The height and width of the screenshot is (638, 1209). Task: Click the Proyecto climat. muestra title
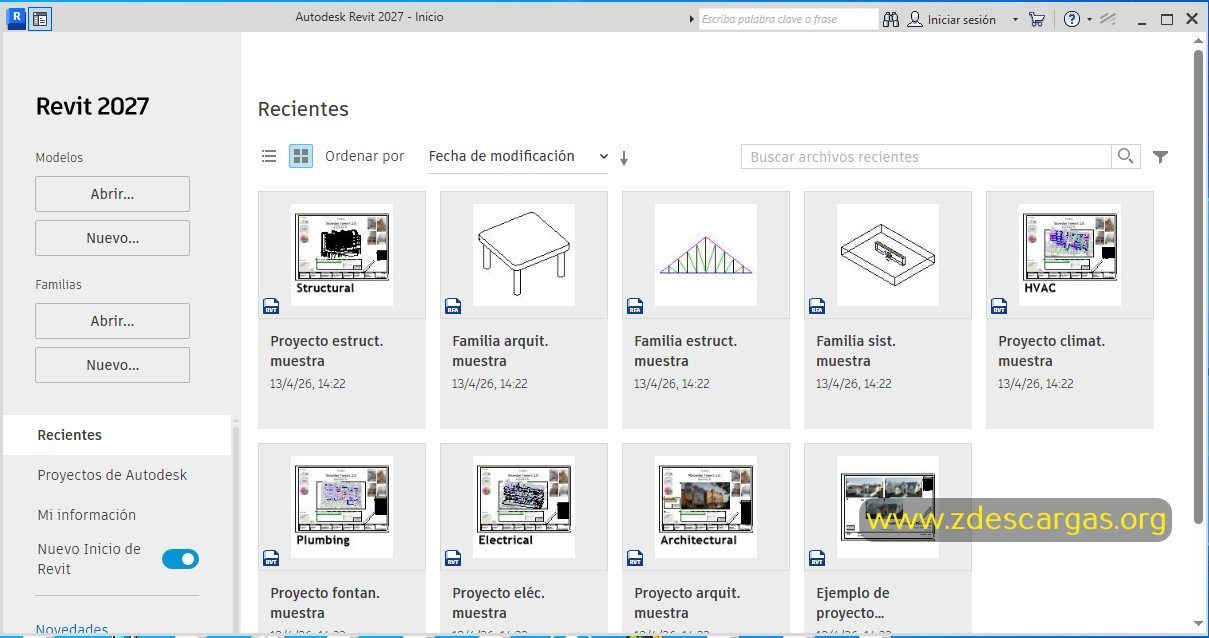point(1052,351)
